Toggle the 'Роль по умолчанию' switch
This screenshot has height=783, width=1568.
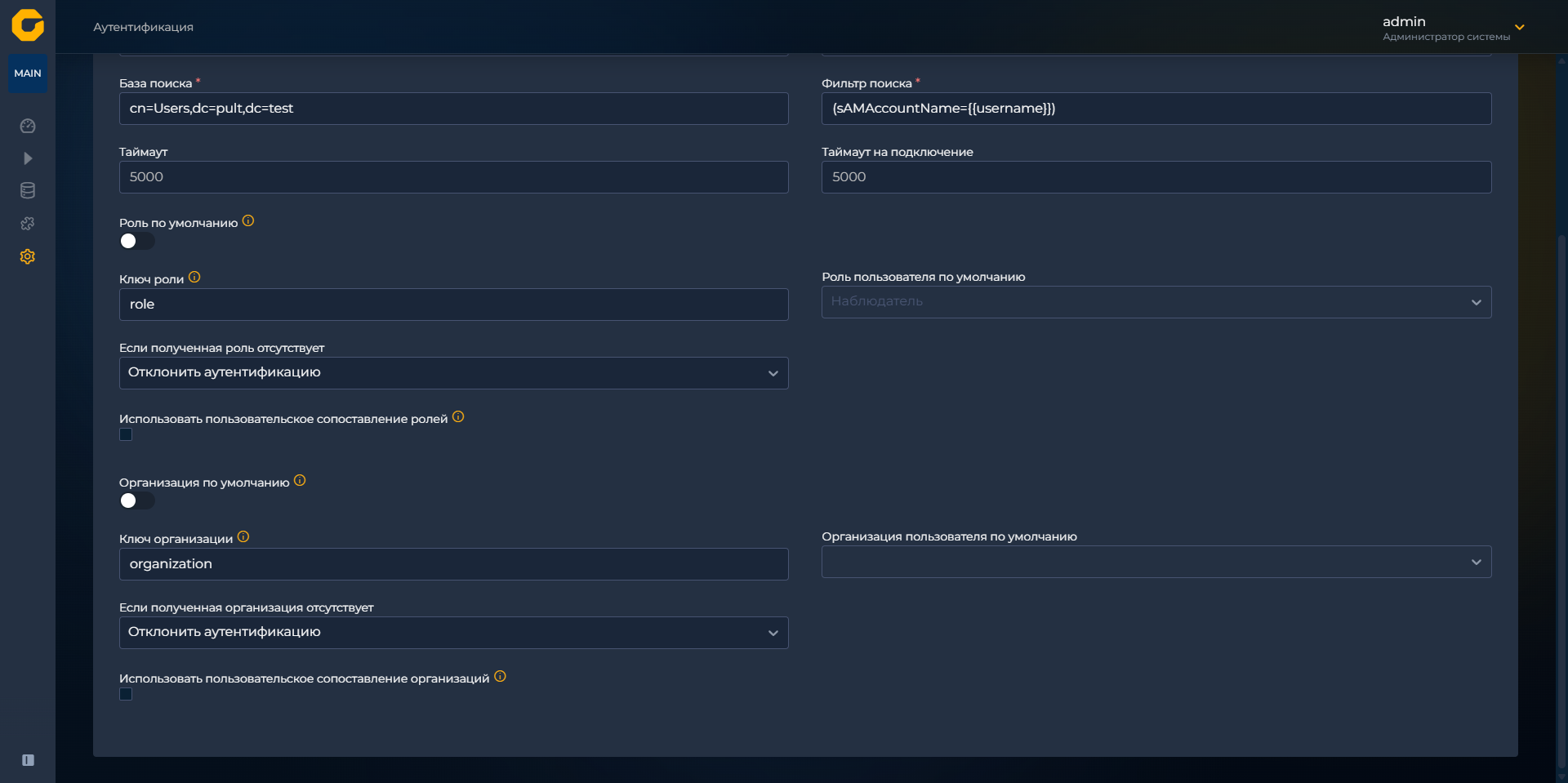(136, 241)
